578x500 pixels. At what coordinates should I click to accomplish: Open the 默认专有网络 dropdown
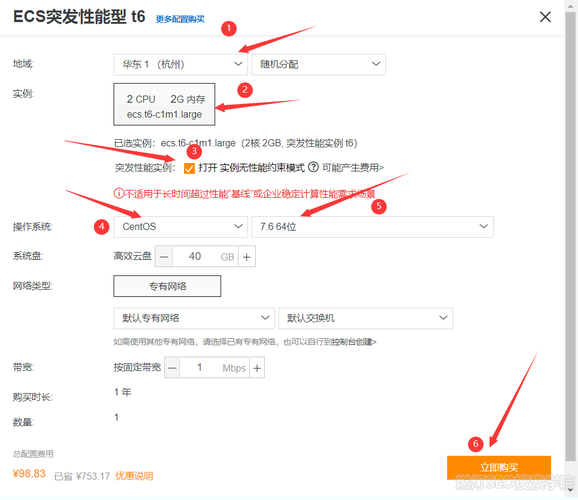194,318
